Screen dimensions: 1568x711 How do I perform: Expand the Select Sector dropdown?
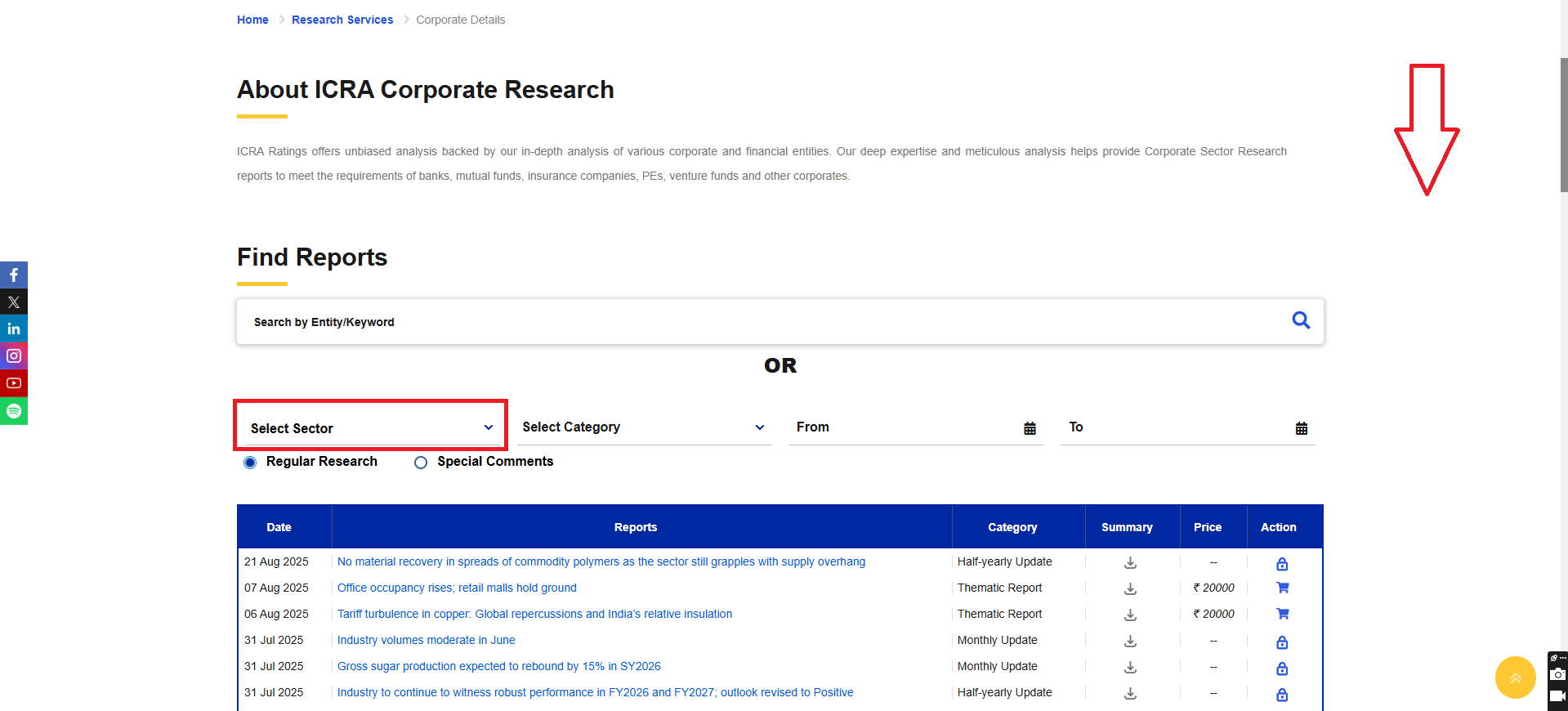(x=371, y=428)
